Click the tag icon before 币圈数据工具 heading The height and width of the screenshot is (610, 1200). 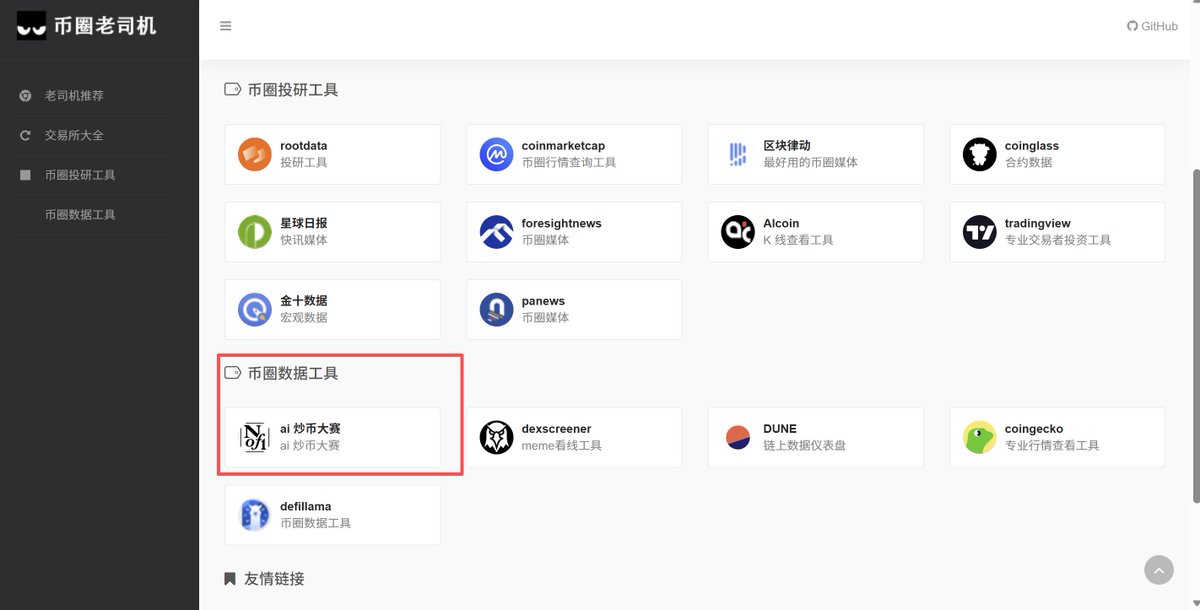click(232, 373)
